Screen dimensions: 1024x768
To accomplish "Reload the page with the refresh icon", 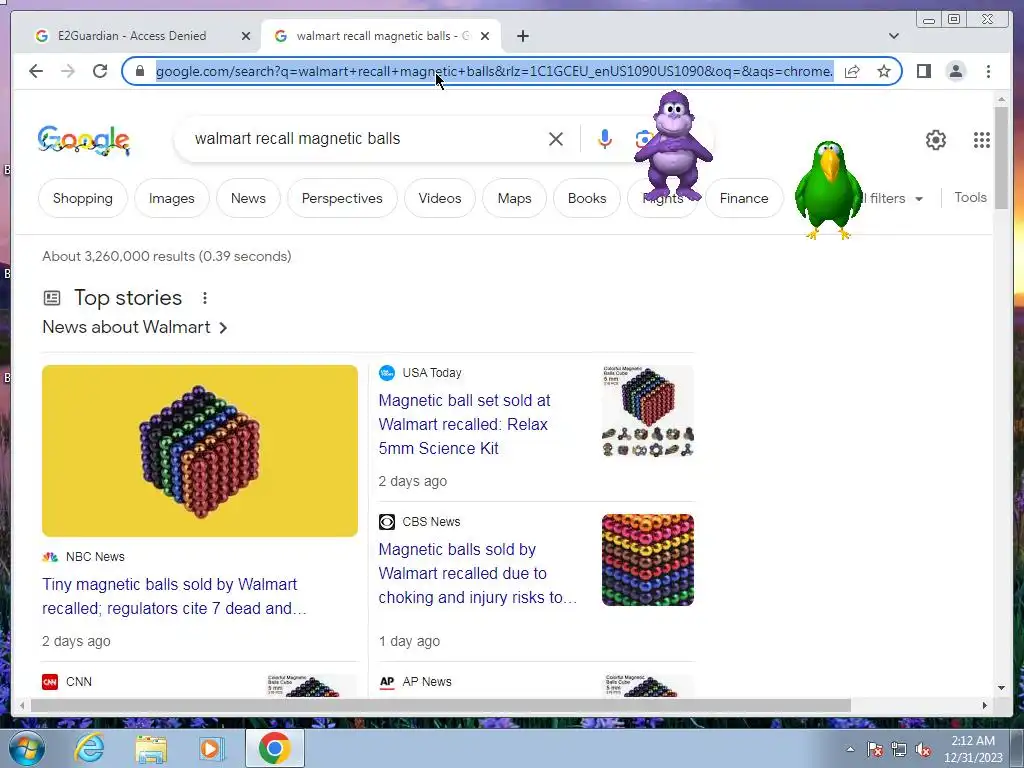I will tap(100, 71).
